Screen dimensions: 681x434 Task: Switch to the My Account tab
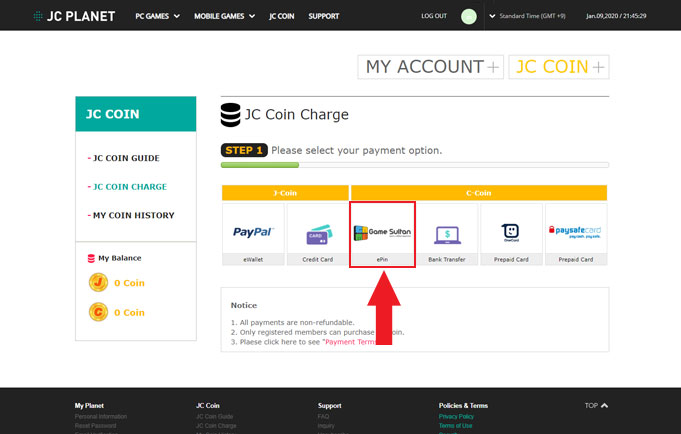(430, 67)
